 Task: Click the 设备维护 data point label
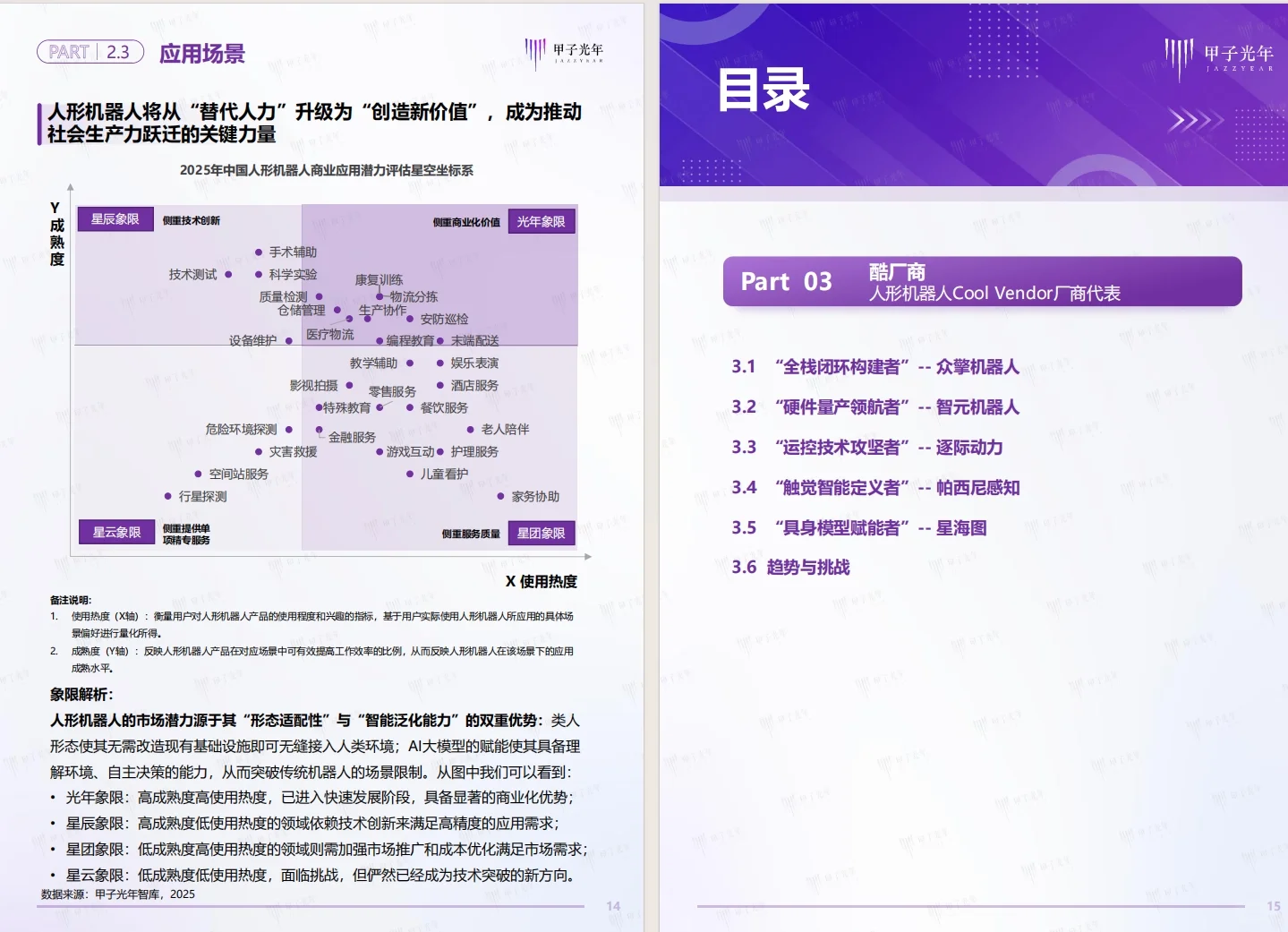click(252, 341)
